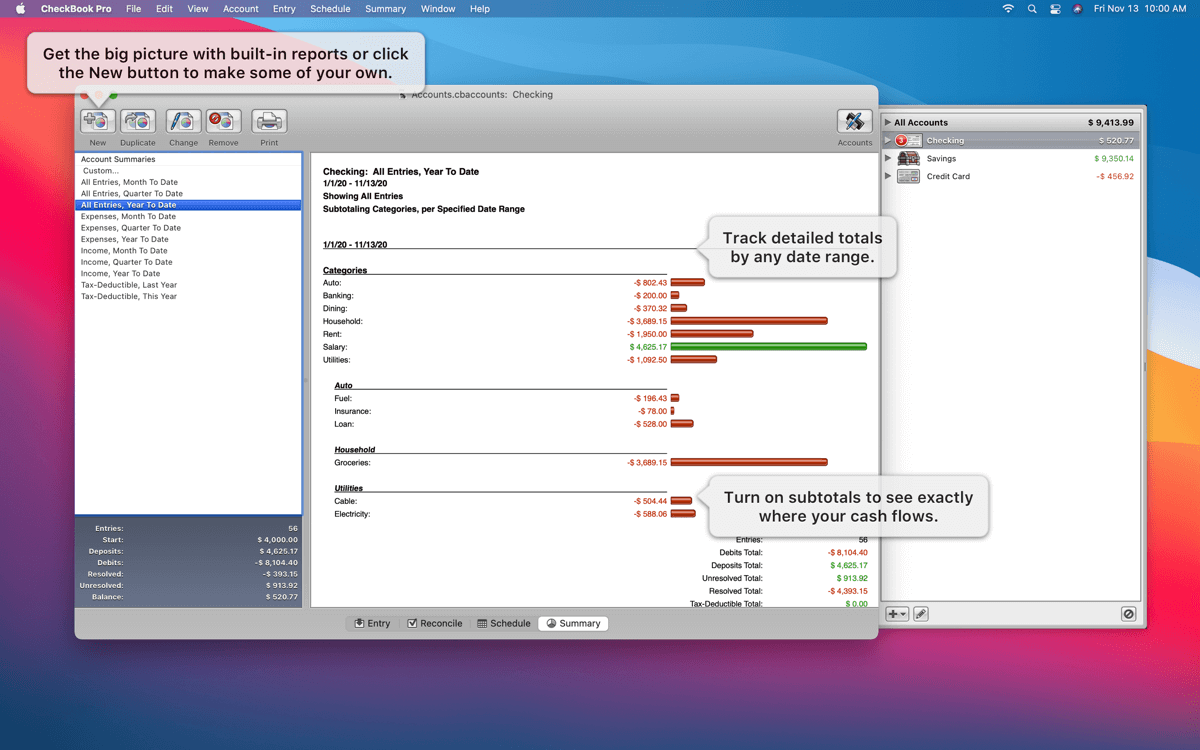This screenshot has width=1200, height=750.
Task: Open the Window menu
Action: (x=438, y=9)
